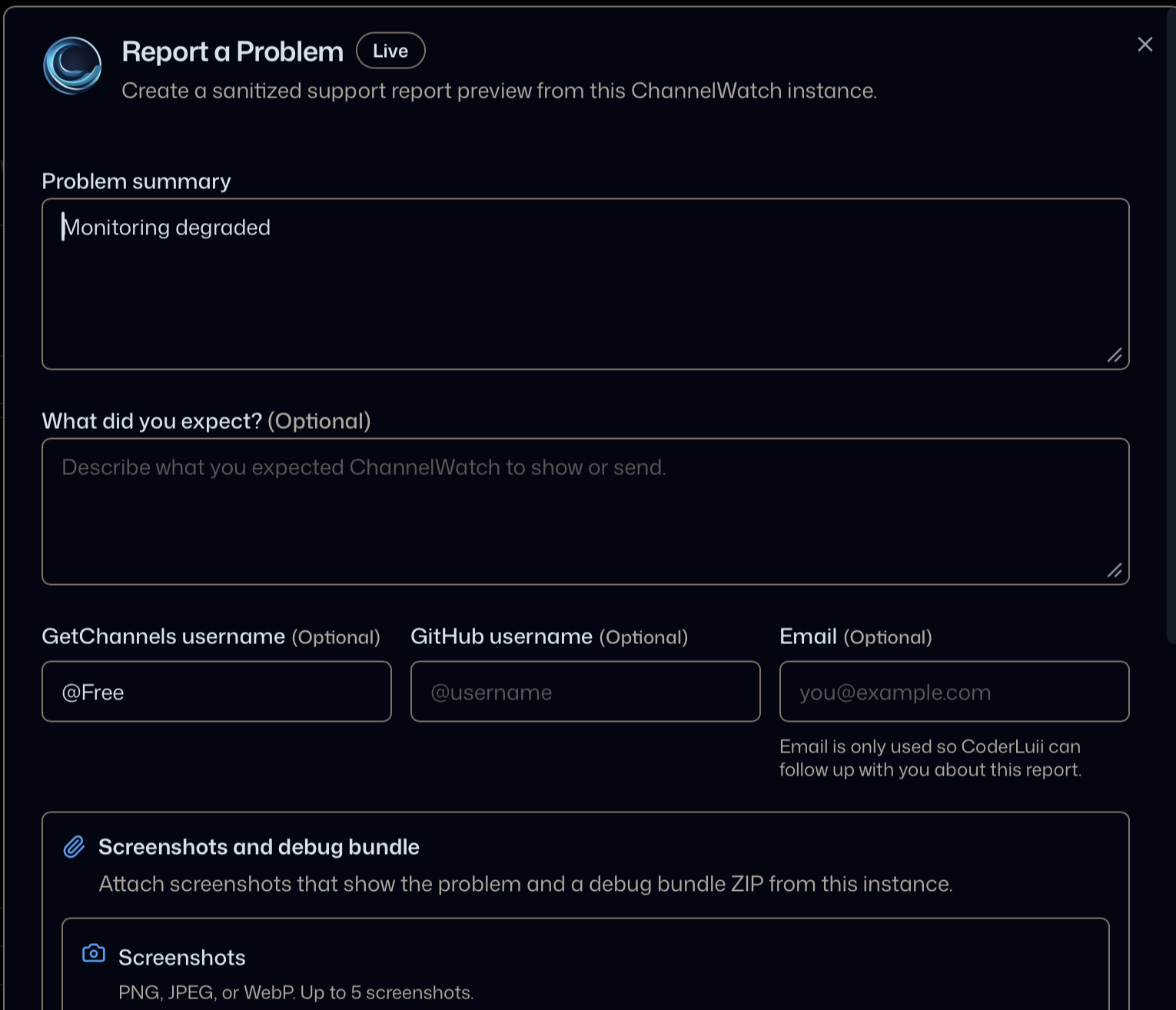
Task: Focus the Problem summary text area
Action: coord(586,284)
